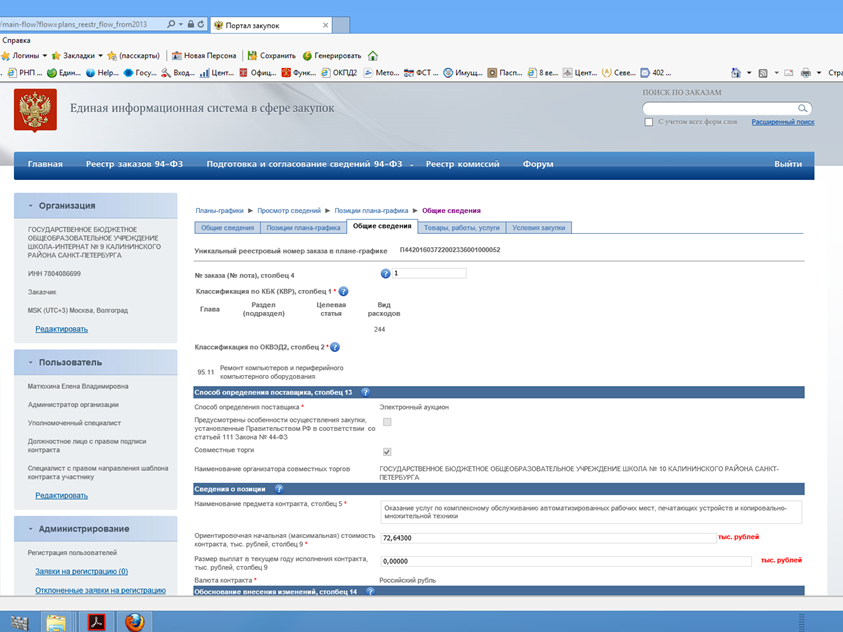Click Новая Персона toolbar button
843x632 pixels.
(x=204, y=55)
